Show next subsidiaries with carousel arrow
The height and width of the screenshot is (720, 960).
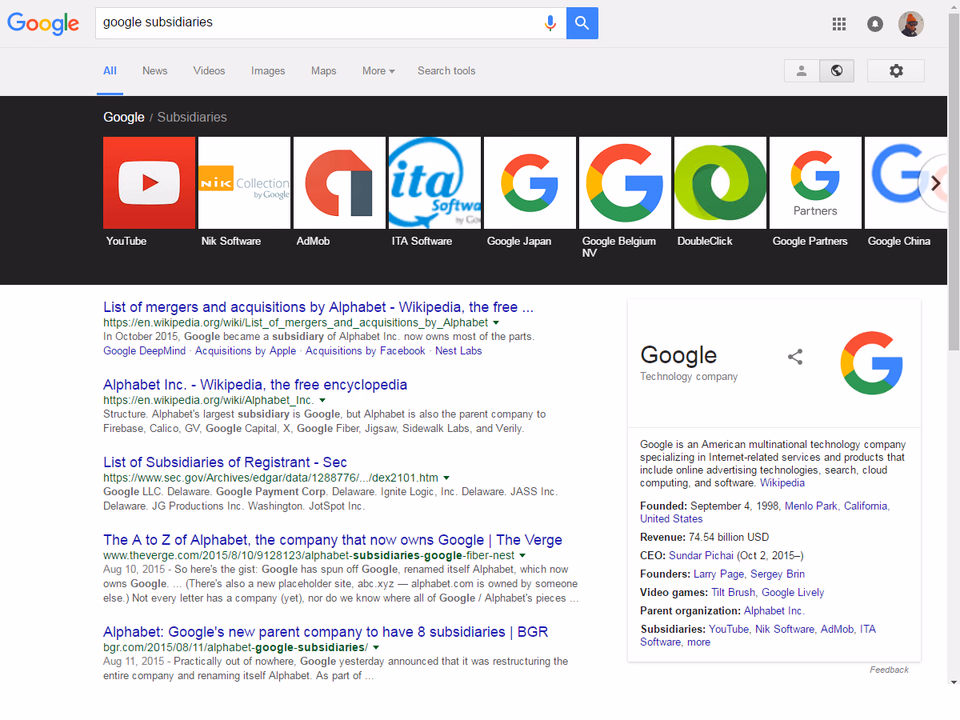pos(936,183)
